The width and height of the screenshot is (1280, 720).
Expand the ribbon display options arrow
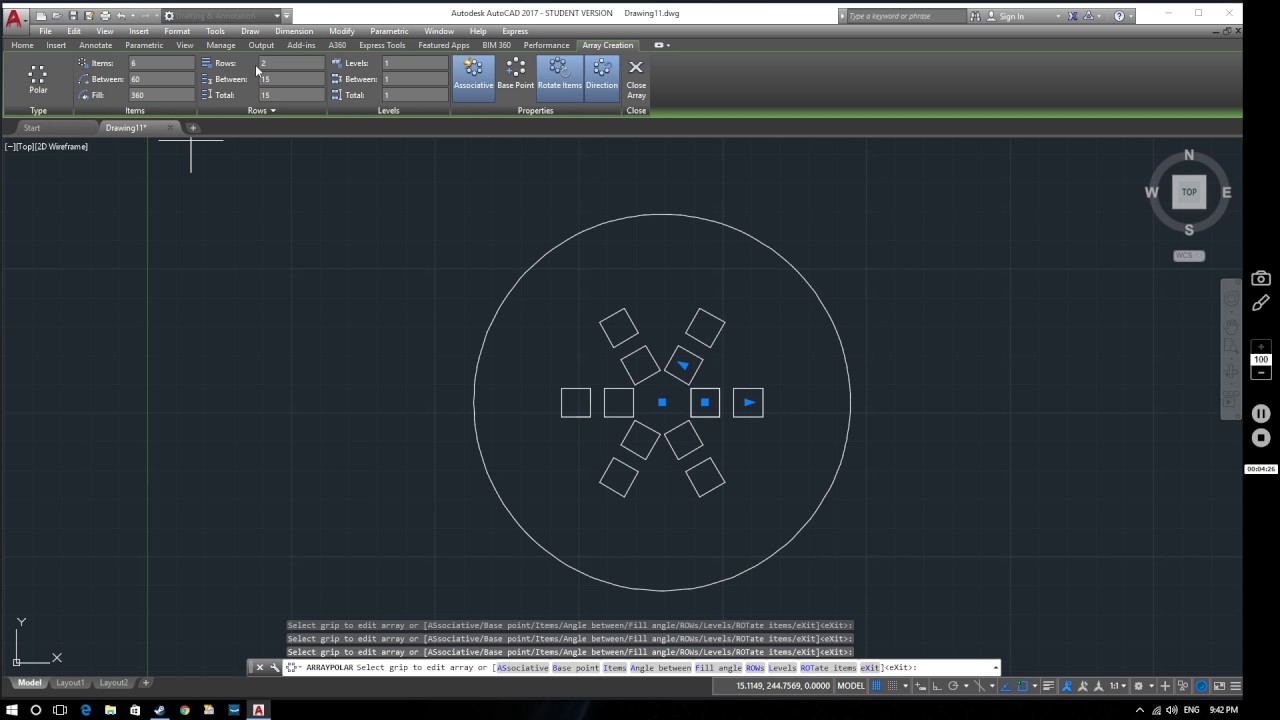click(x=667, y=45)
